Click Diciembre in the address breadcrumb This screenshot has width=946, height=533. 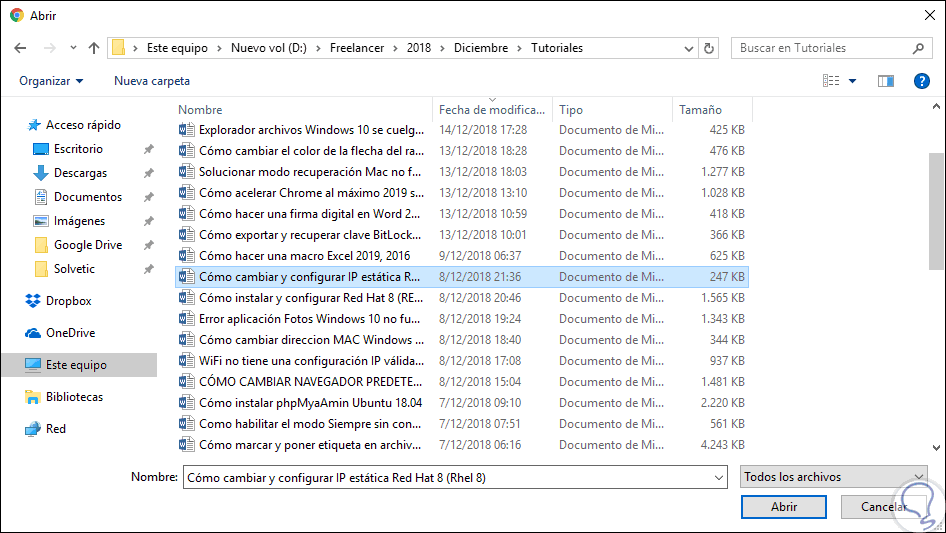tap(481, 48)
